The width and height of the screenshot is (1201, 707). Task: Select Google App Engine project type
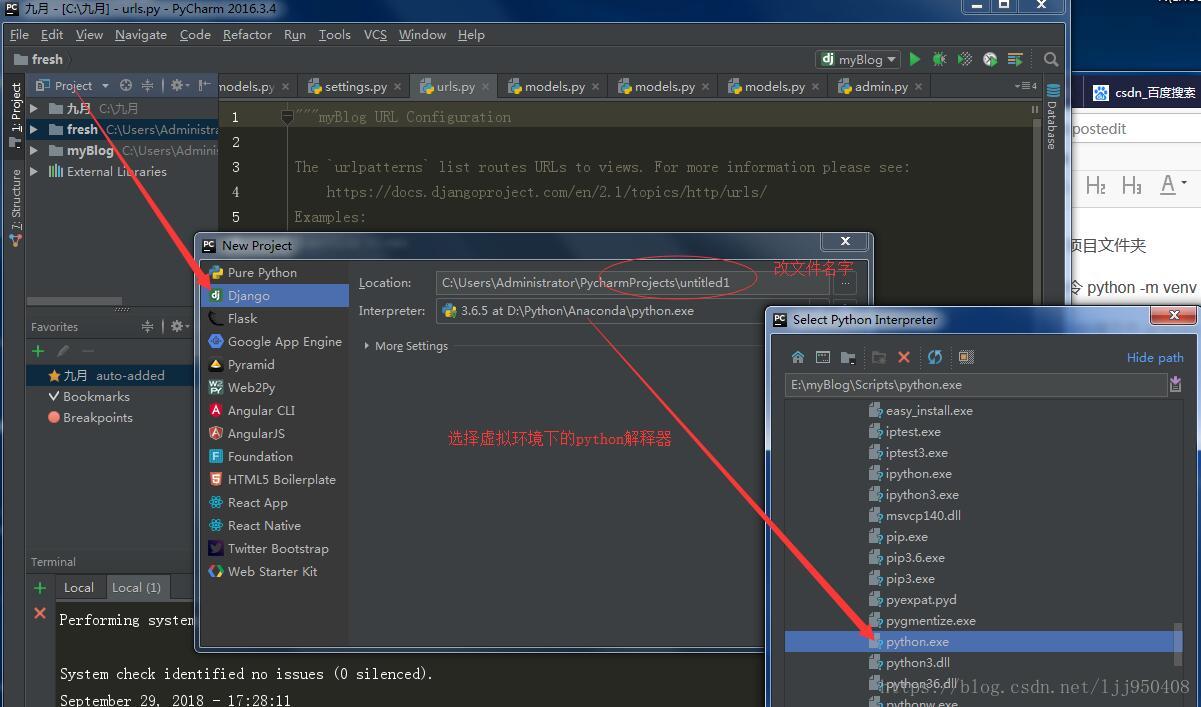[275, 341]
